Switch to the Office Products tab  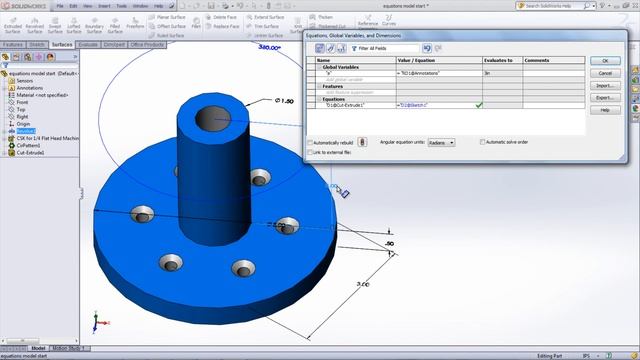(147, 44)
